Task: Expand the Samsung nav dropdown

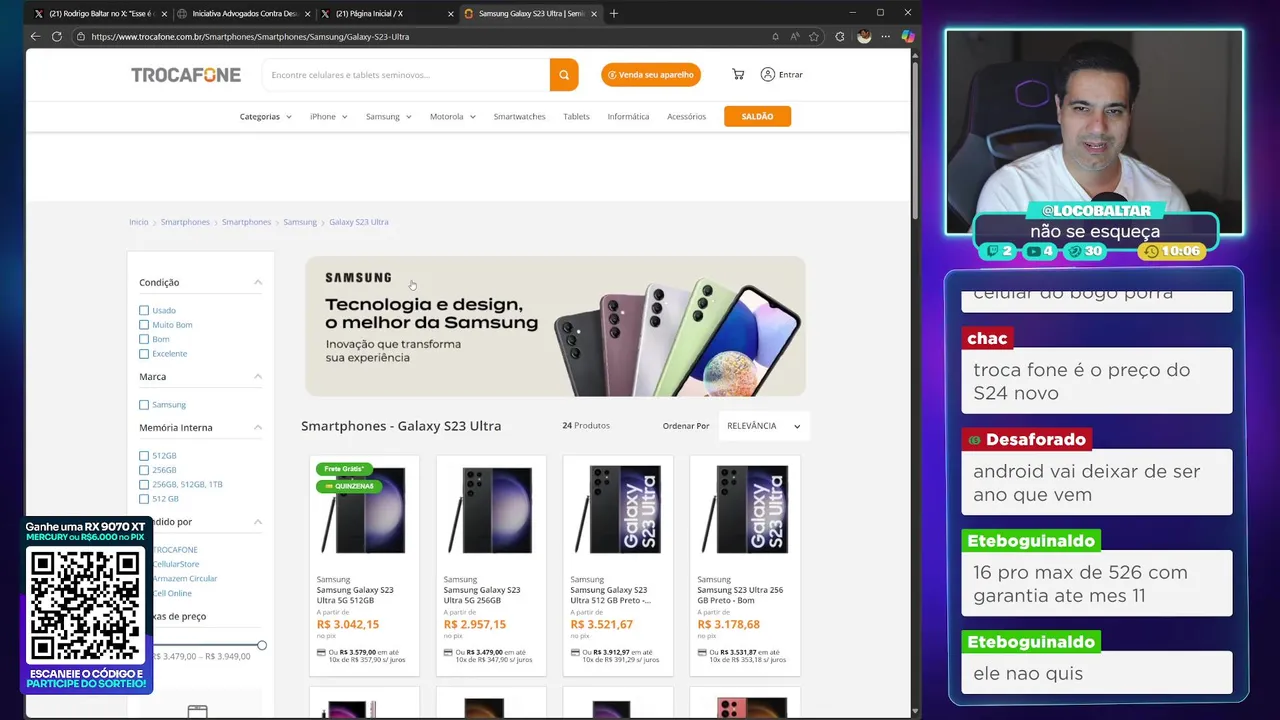Action: click(x=389, y=117)
